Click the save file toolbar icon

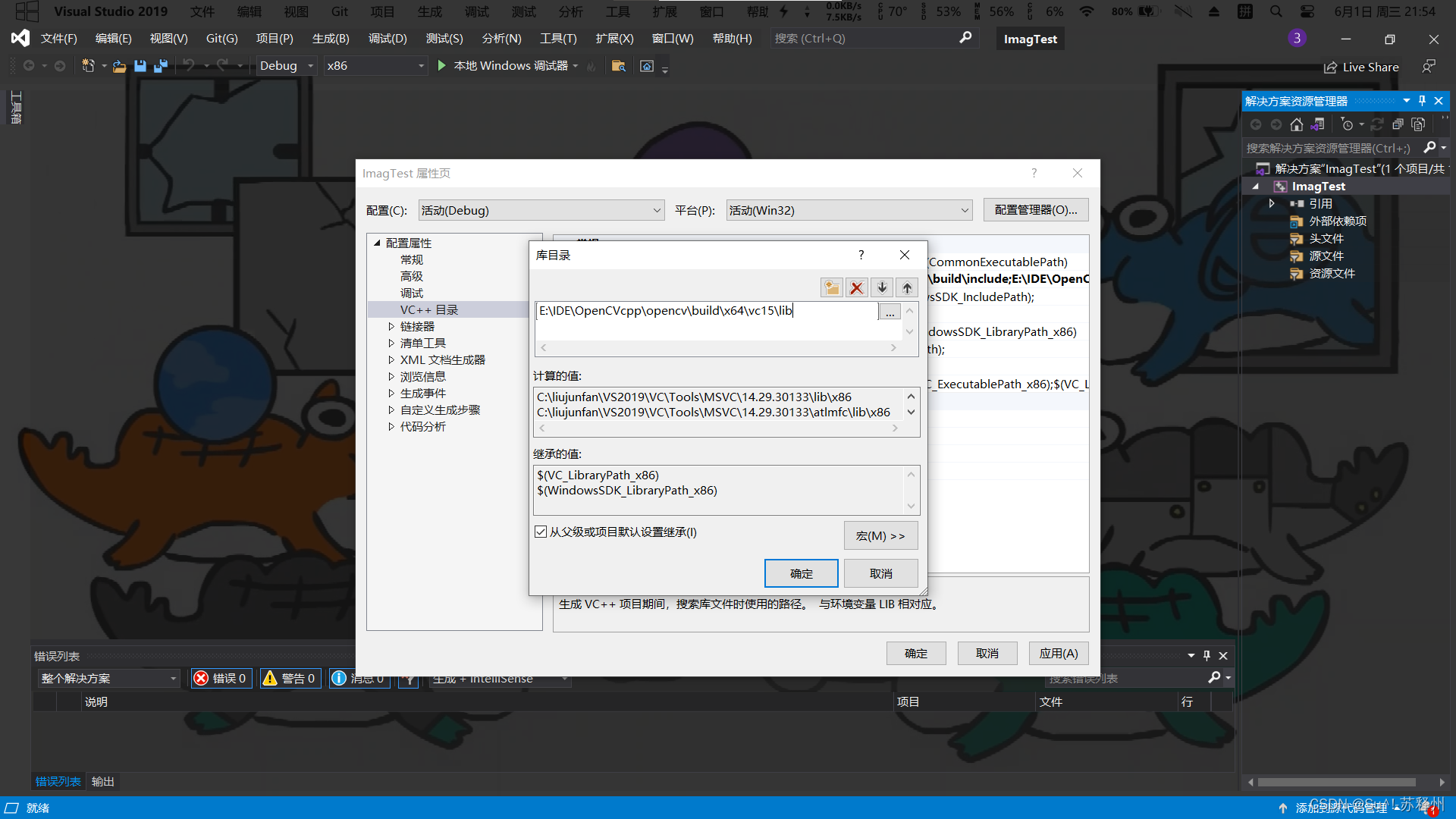(x=140, y=66)
